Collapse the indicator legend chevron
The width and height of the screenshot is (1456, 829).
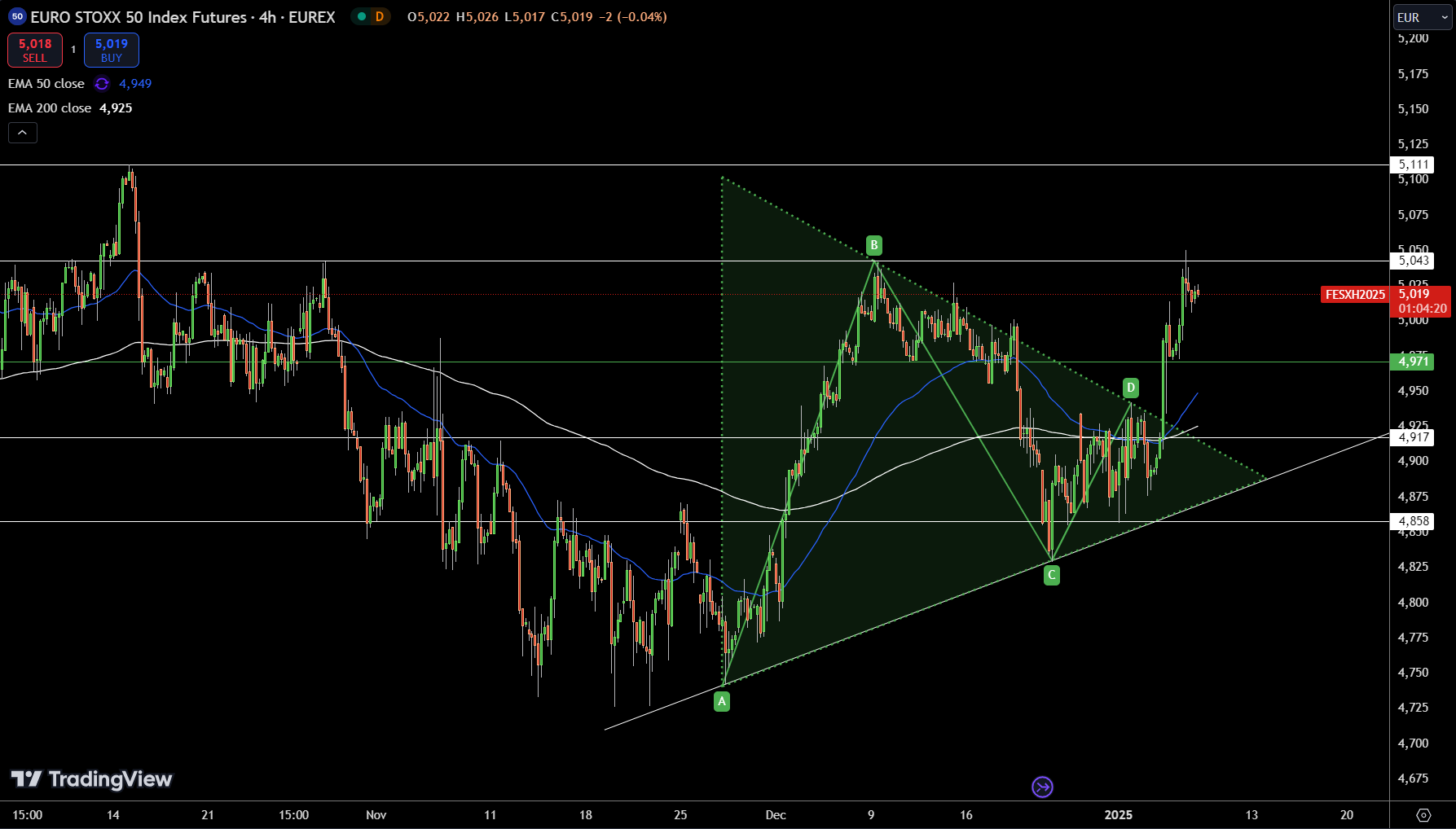tap(23, 133)
